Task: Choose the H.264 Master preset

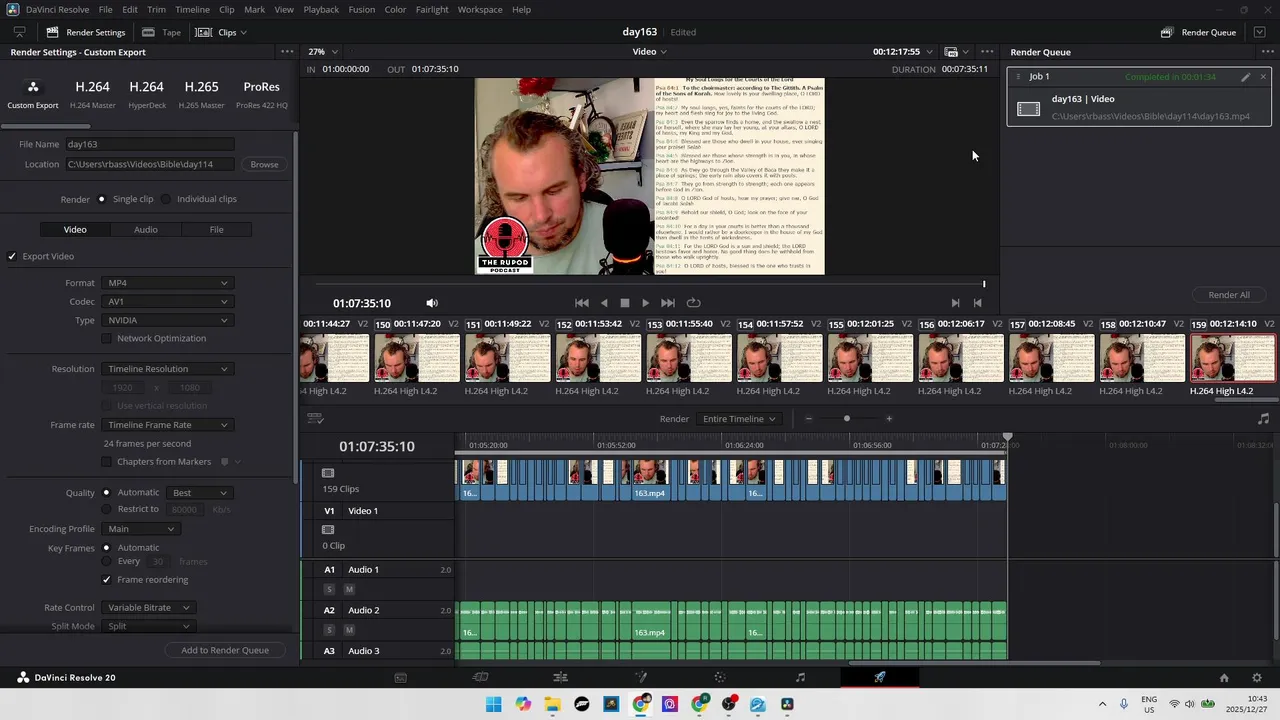Action: 93,95
